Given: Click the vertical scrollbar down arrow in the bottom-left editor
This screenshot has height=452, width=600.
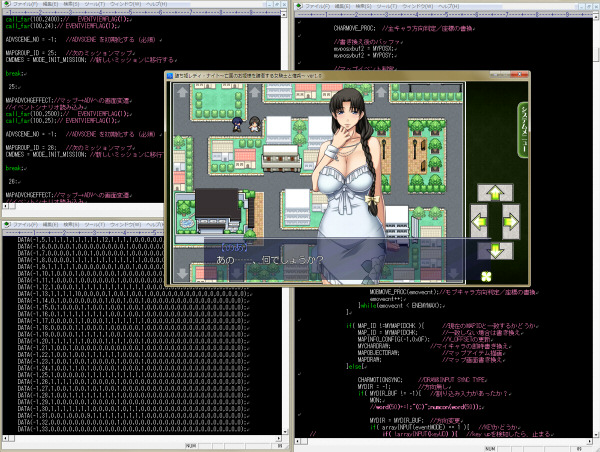Looking at the screenshot, I should [285, 432].
